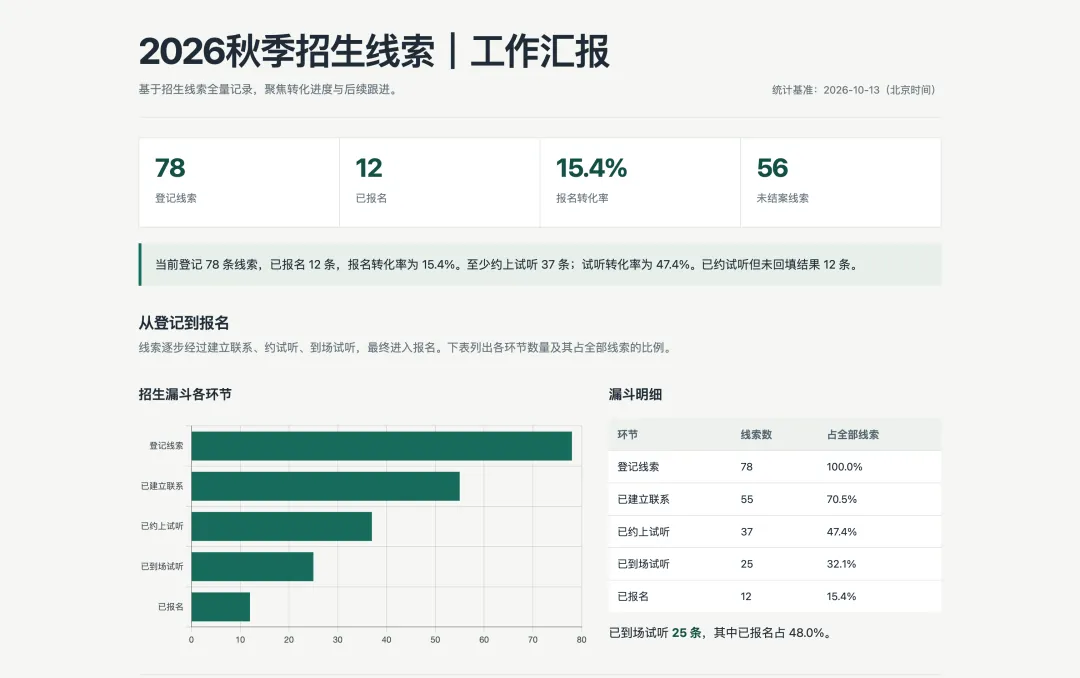Click the count 25 in the 已到场试听 row
Screen dimensions: 1080x678
747,564
